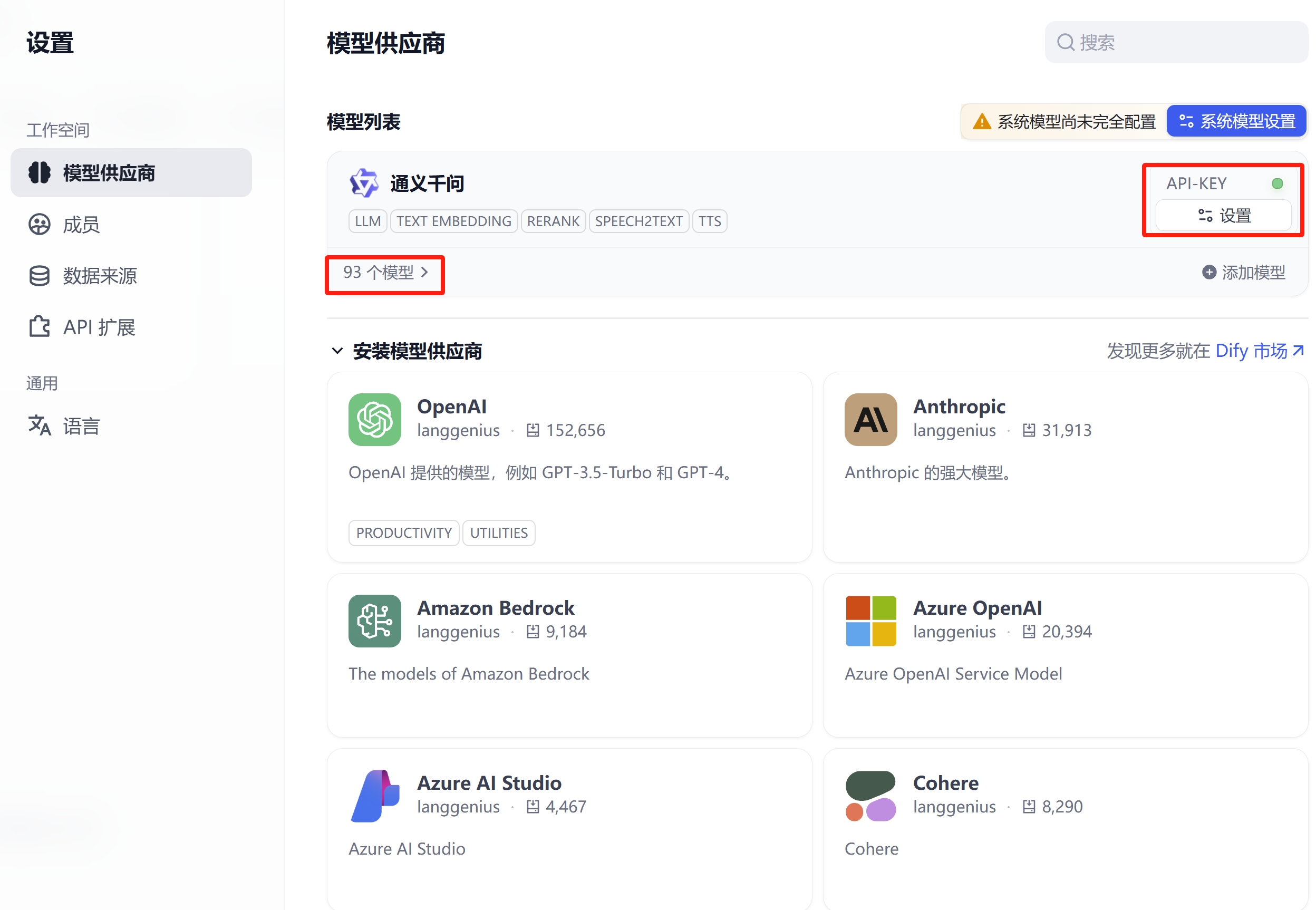Open the Amazon Bedrock card title
The height and width of the screenshot is (910, 1316).
coord(496,608)
